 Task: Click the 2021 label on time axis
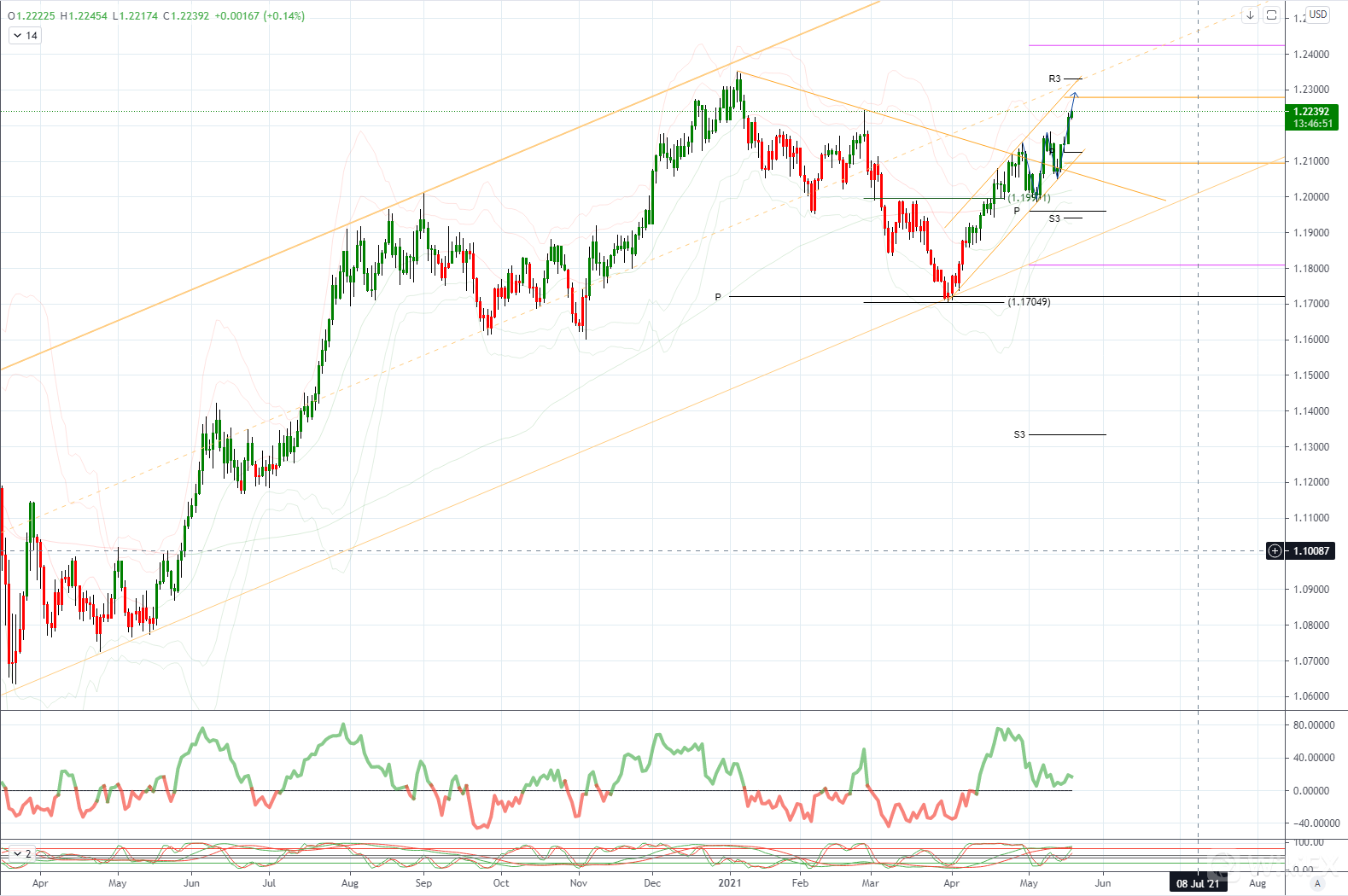coord(729,883)
